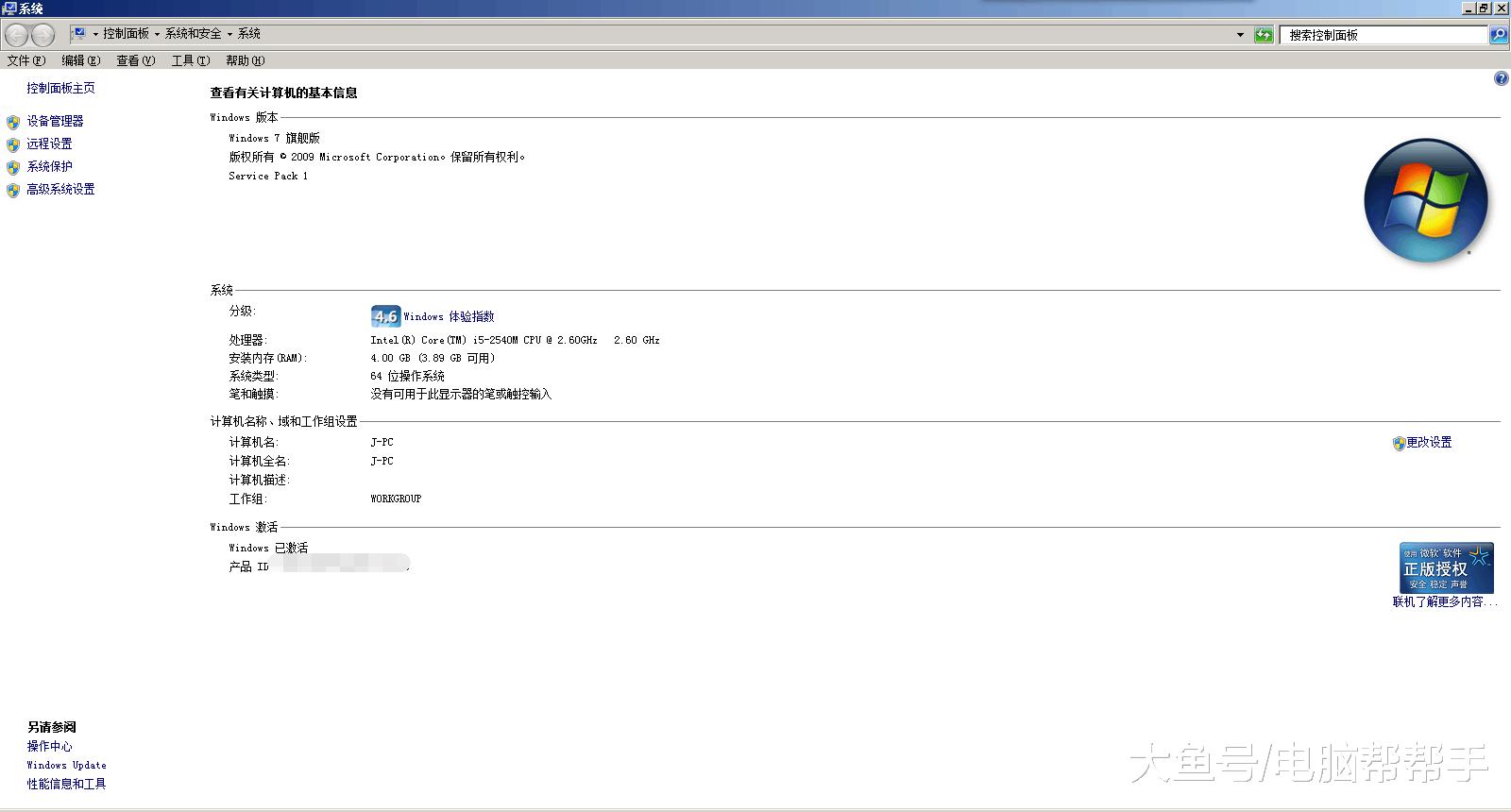Go back with the Back arrow button
This screenshot has height=812, width=1511.
pyautogui.click(x=17, y=35)
